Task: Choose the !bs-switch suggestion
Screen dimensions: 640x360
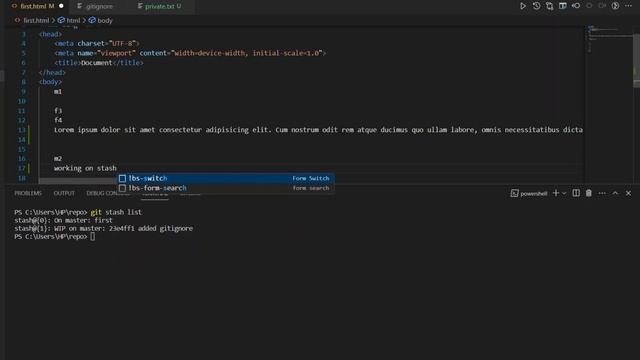Action: [x=226, y=178]
